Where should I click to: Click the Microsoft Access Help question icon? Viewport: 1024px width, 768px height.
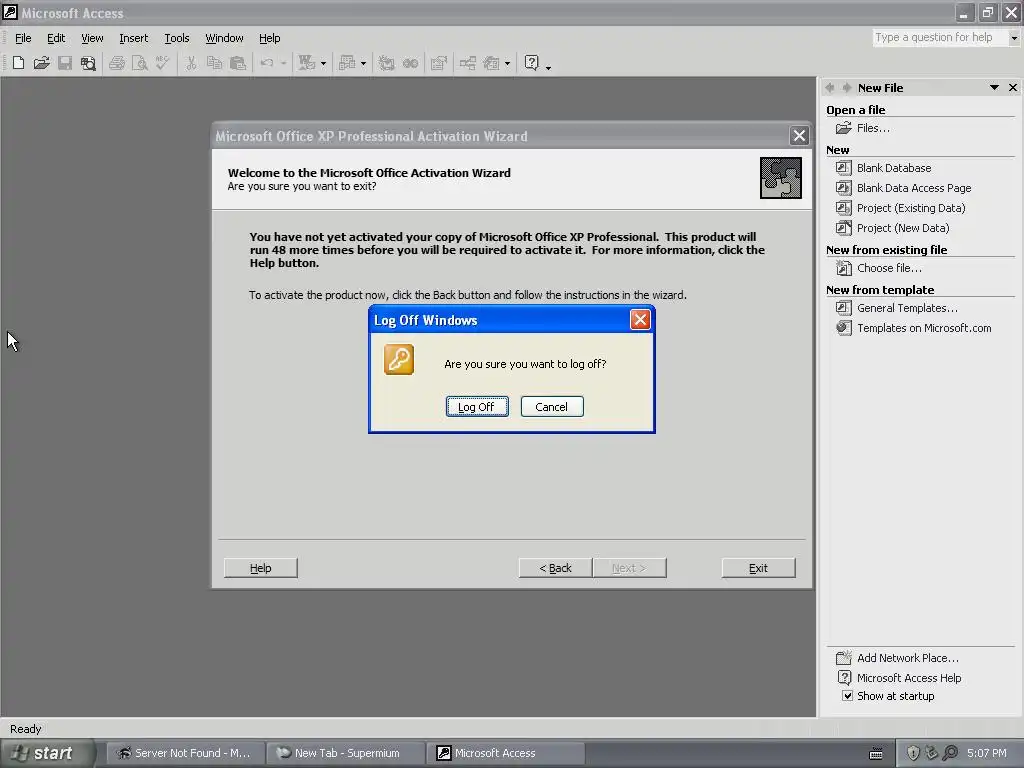coord(532,63)
